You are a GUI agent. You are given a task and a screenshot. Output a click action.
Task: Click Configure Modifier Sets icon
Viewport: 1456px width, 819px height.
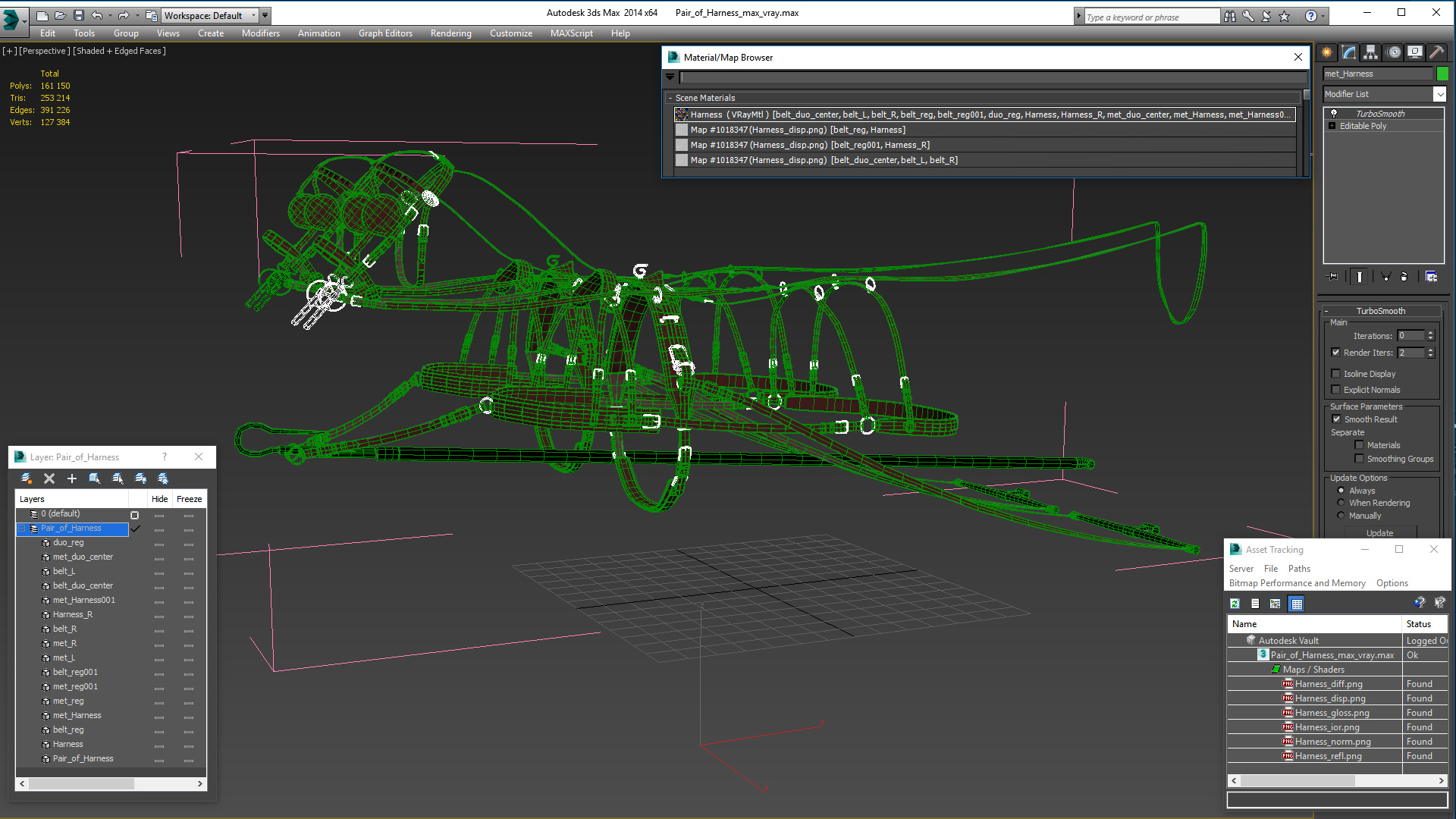[x=1431, y=277]
